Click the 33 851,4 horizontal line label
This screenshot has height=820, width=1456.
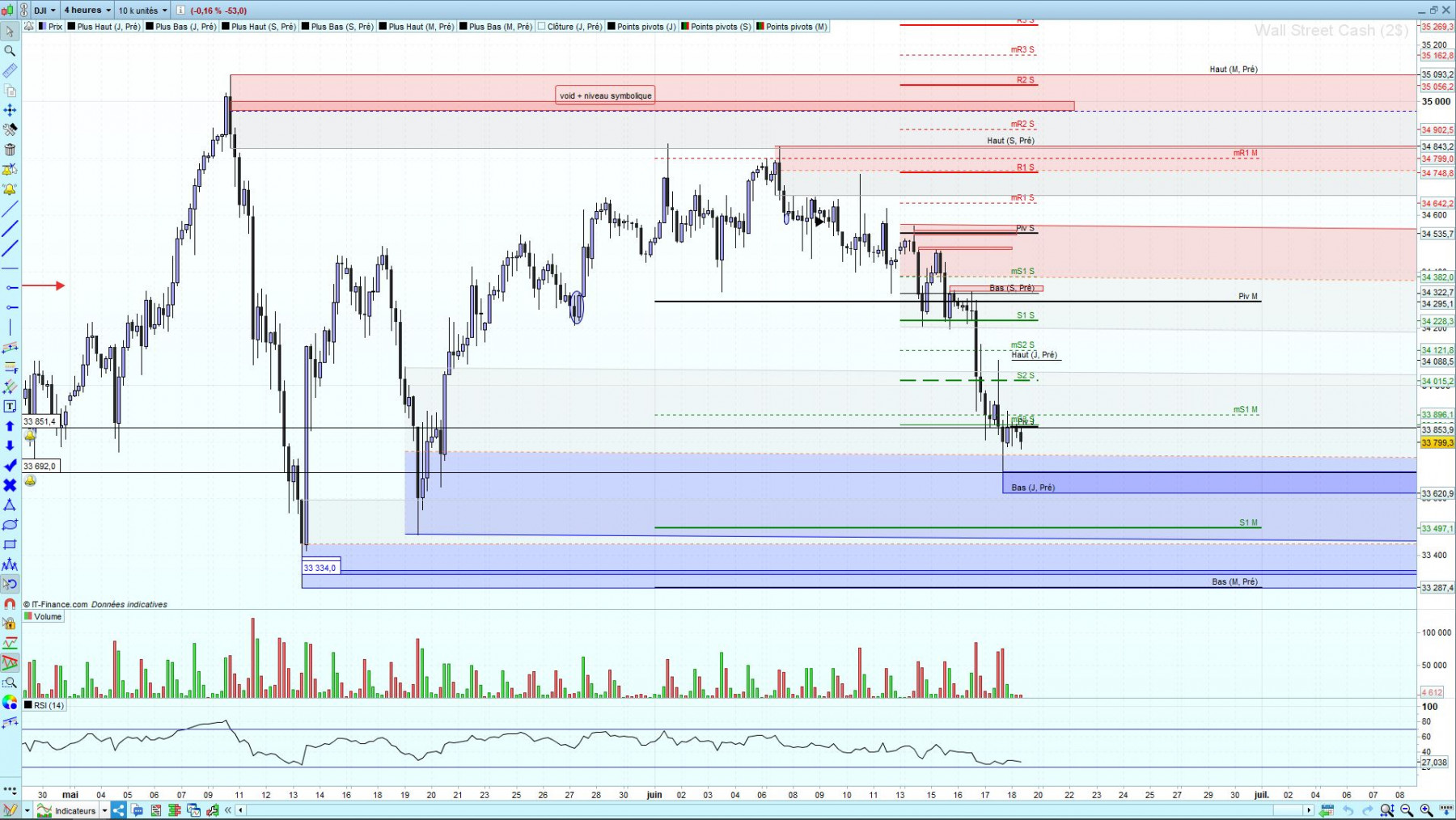[x=40, y=421]
